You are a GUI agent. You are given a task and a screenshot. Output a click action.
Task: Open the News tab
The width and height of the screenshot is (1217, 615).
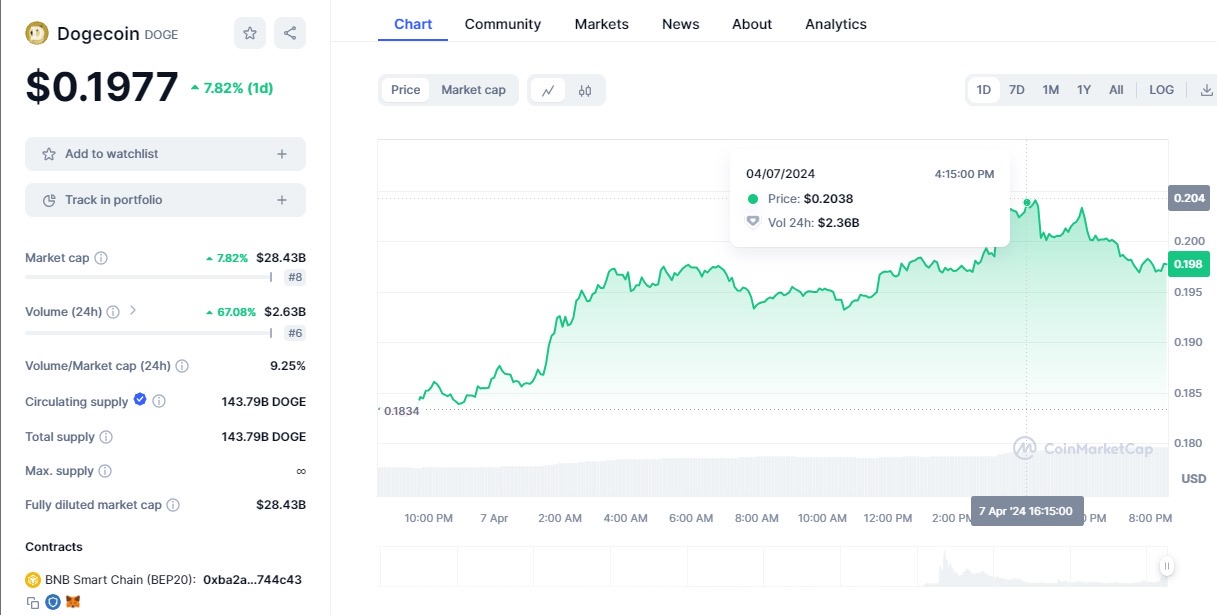681,24
